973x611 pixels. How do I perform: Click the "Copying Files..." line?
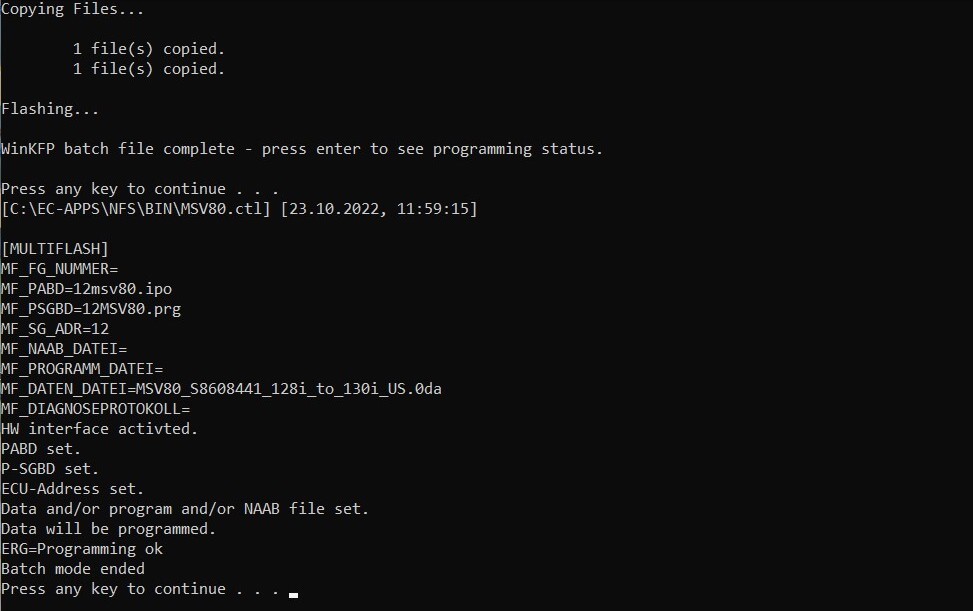(72, 9)
